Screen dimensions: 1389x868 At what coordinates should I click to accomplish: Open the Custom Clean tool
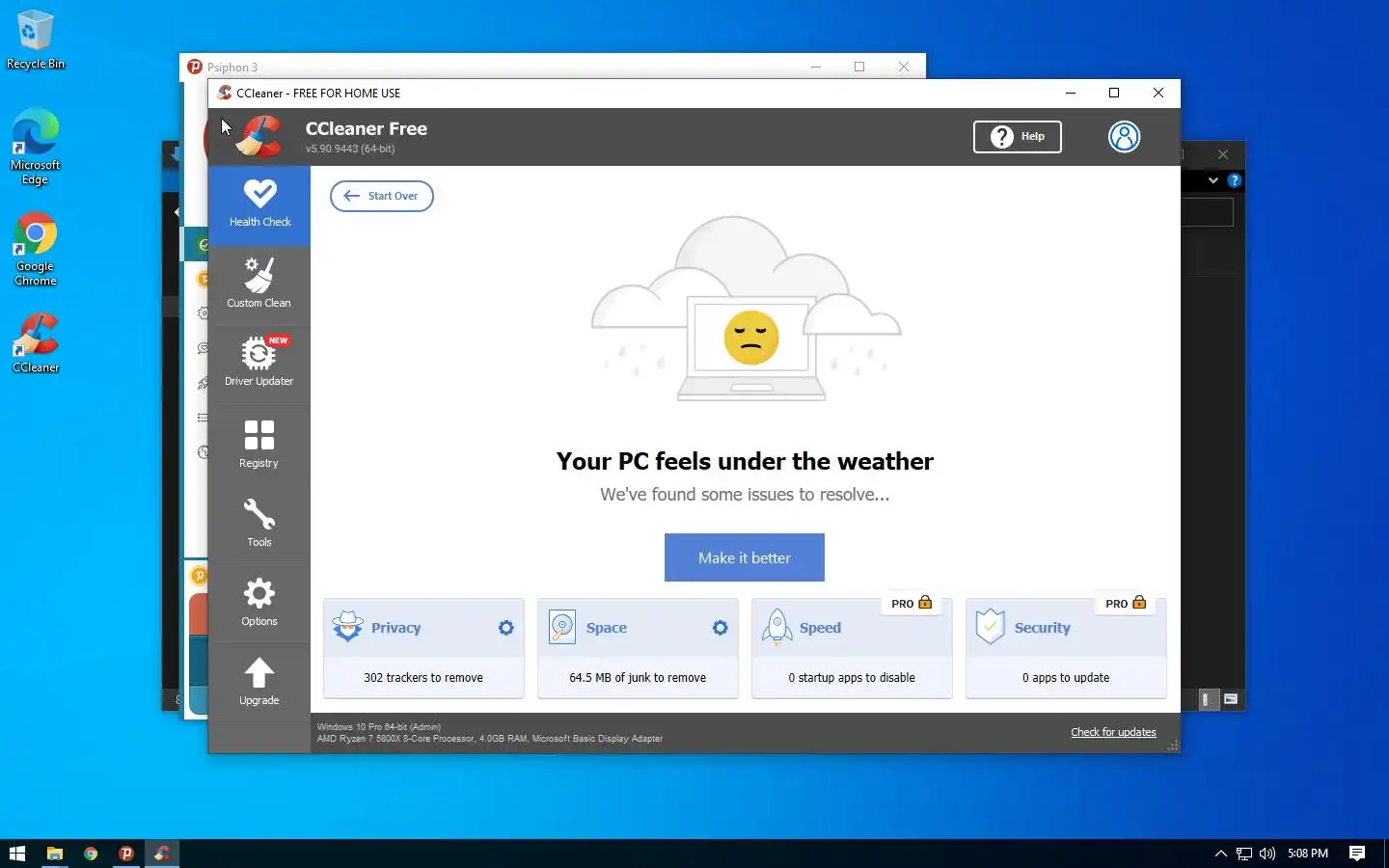[x=259, y=285]
